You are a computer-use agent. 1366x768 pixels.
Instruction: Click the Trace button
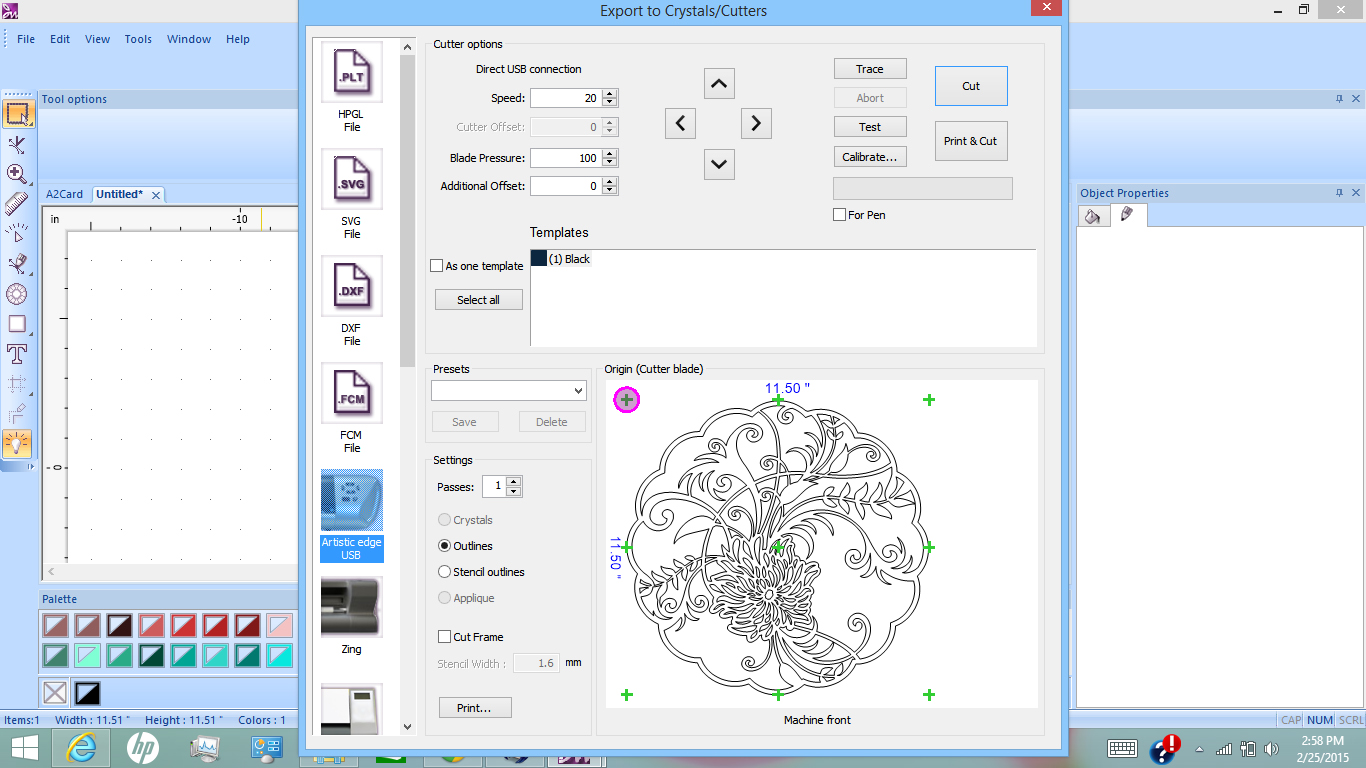[x=870, y=69]
